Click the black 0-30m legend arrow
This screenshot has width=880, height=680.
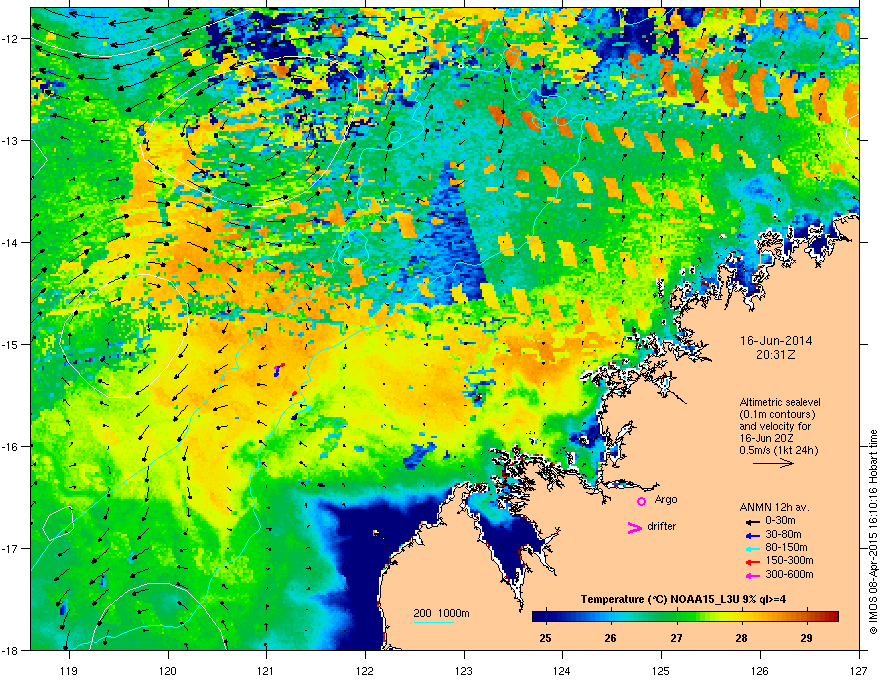(753, 522)
